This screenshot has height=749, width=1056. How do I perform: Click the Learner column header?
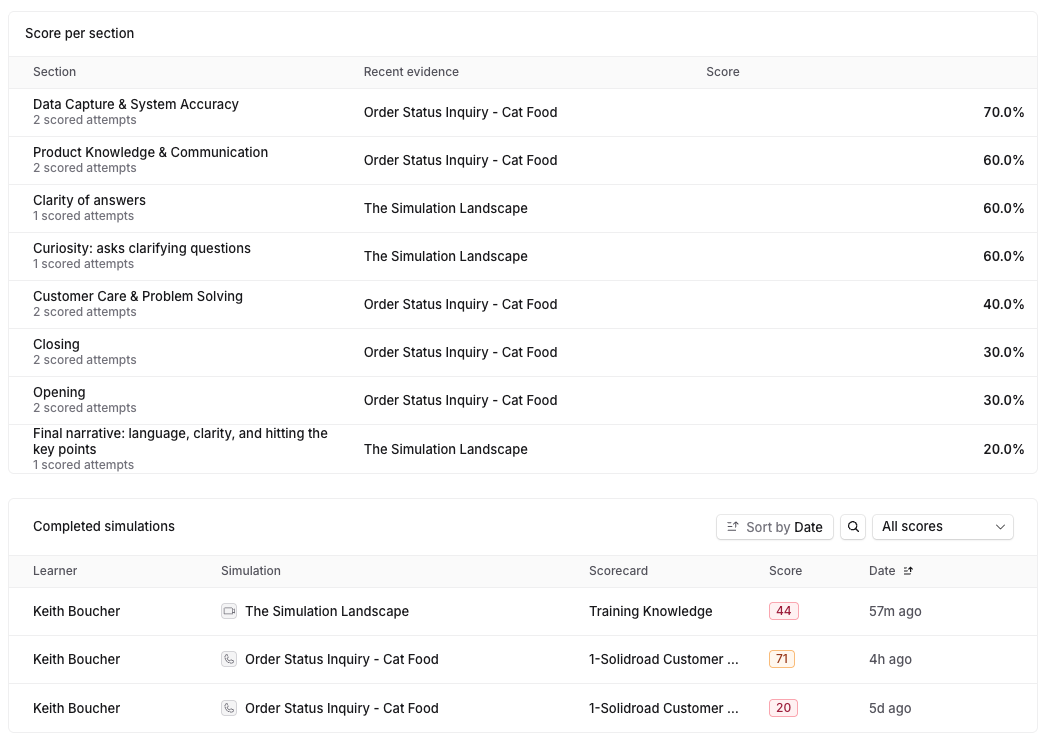point(55,571)
